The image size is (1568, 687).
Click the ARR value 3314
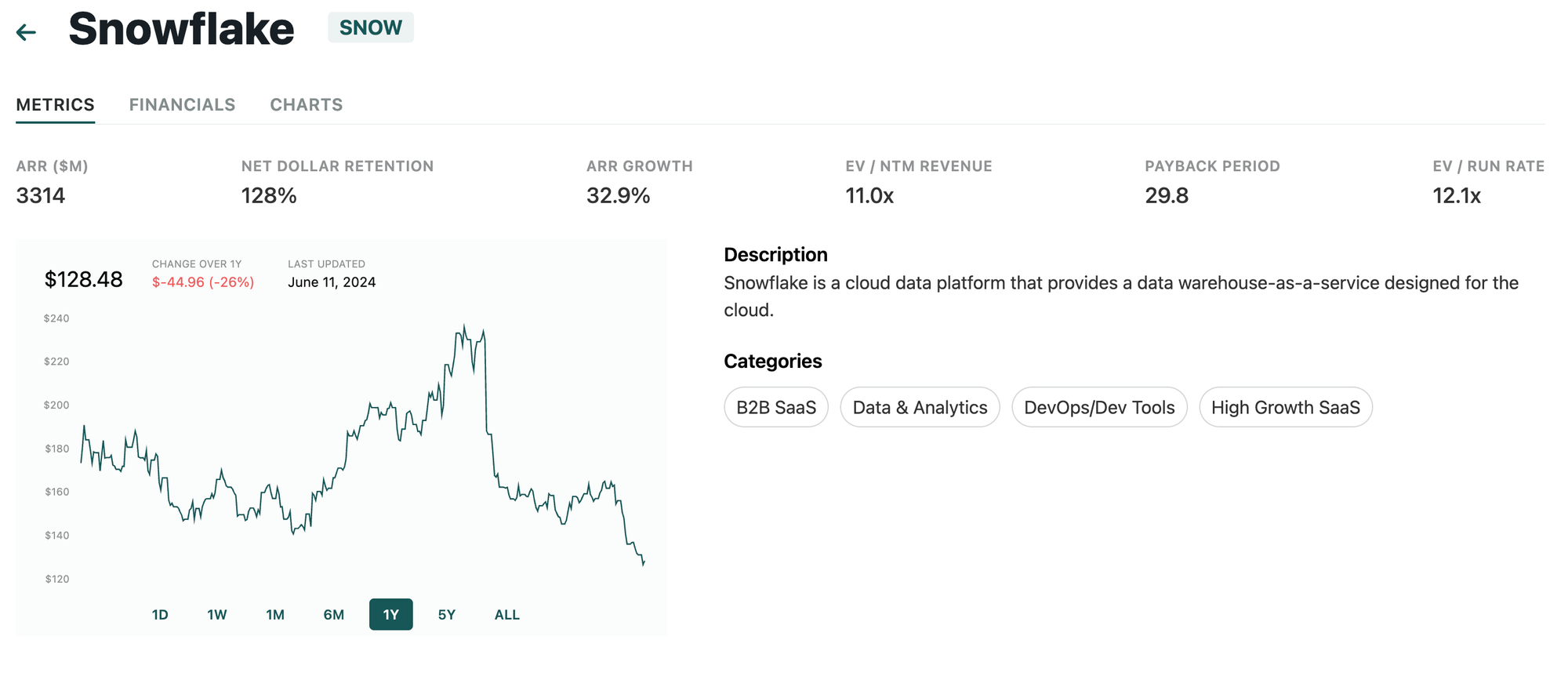[x=41, y=195]
